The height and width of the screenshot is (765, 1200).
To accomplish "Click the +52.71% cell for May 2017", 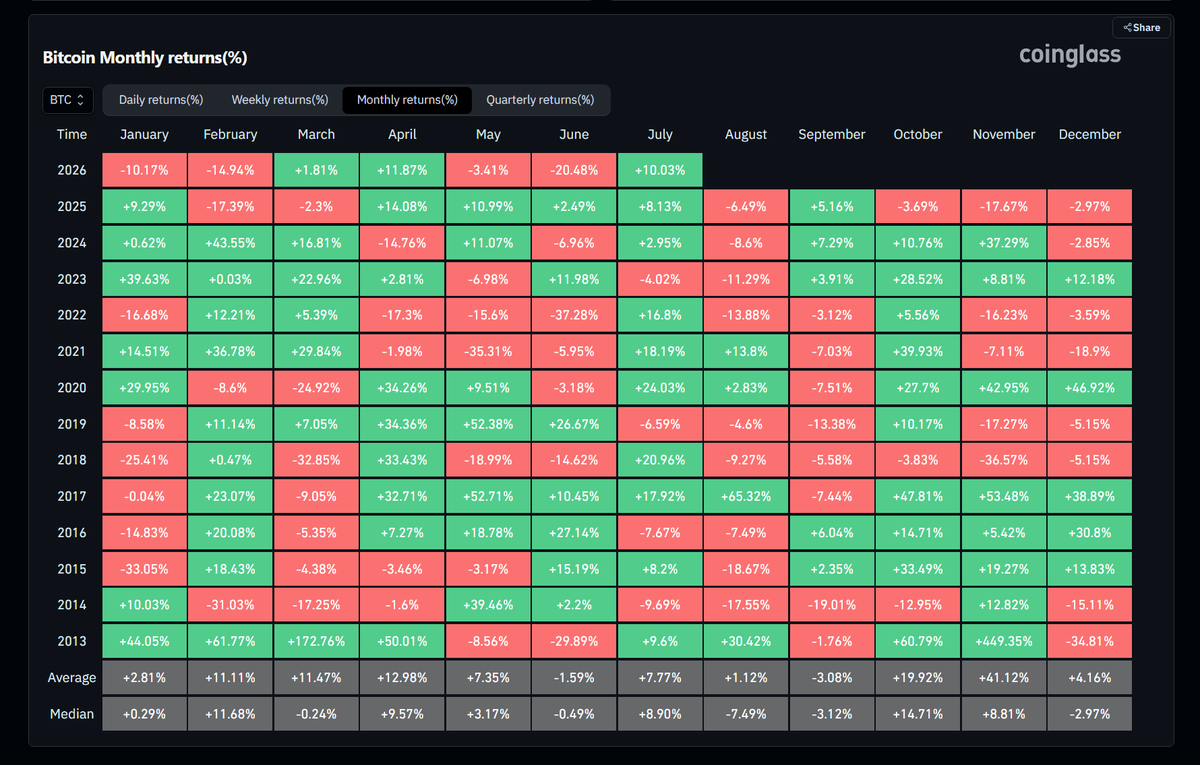I will (x=488, y=497).
